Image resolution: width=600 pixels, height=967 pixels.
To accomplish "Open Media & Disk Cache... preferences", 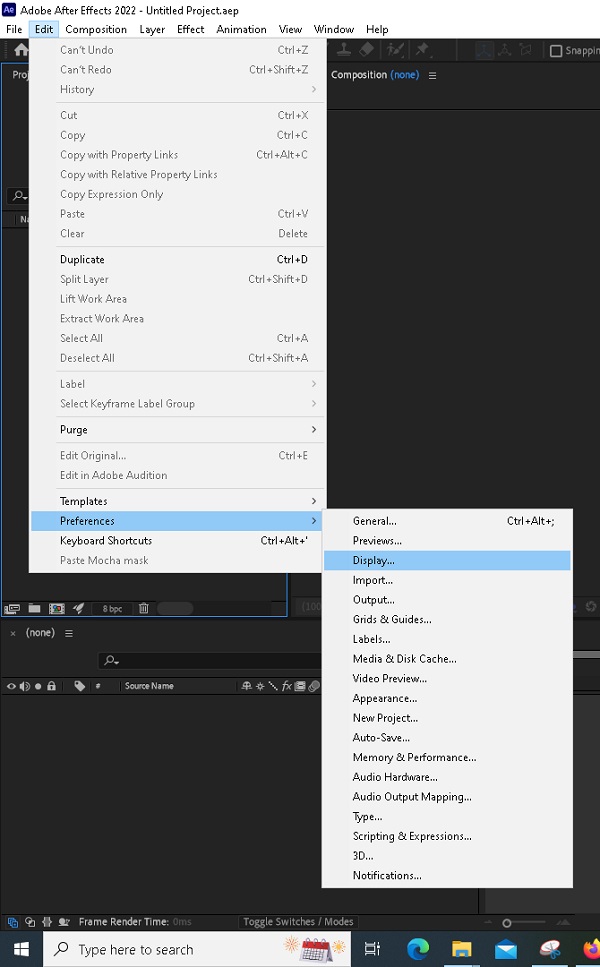I will (447, 659).
